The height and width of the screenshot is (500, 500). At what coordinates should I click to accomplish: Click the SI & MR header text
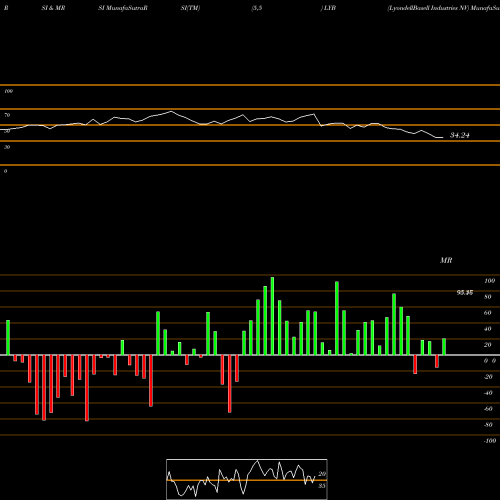53,8
